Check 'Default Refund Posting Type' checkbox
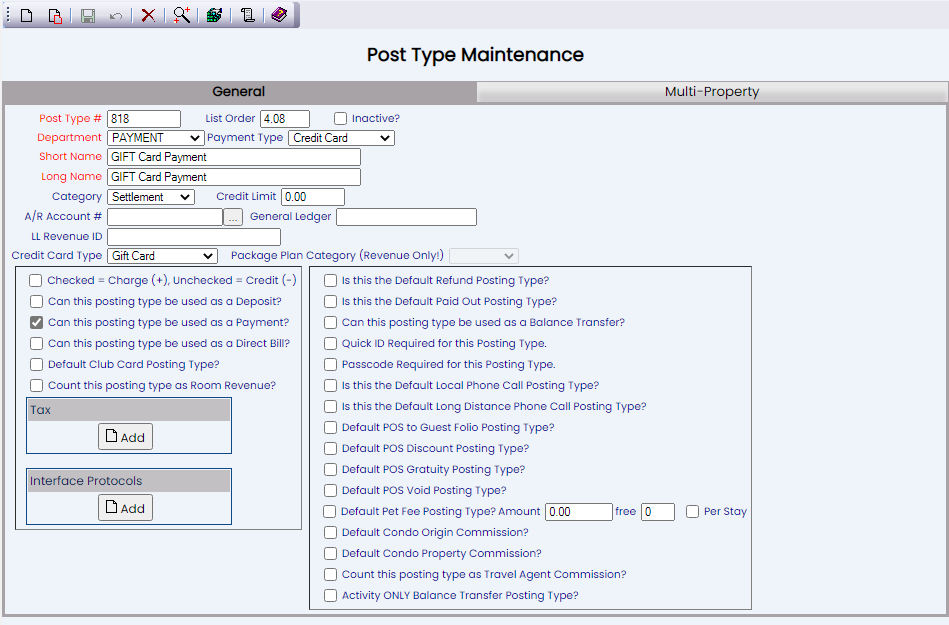 click(331, 281)
